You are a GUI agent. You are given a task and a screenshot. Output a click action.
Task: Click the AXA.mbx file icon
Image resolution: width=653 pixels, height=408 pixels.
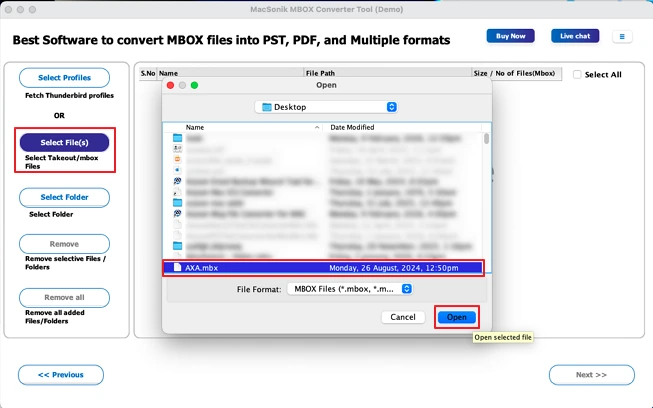click(x=177, y=267)
